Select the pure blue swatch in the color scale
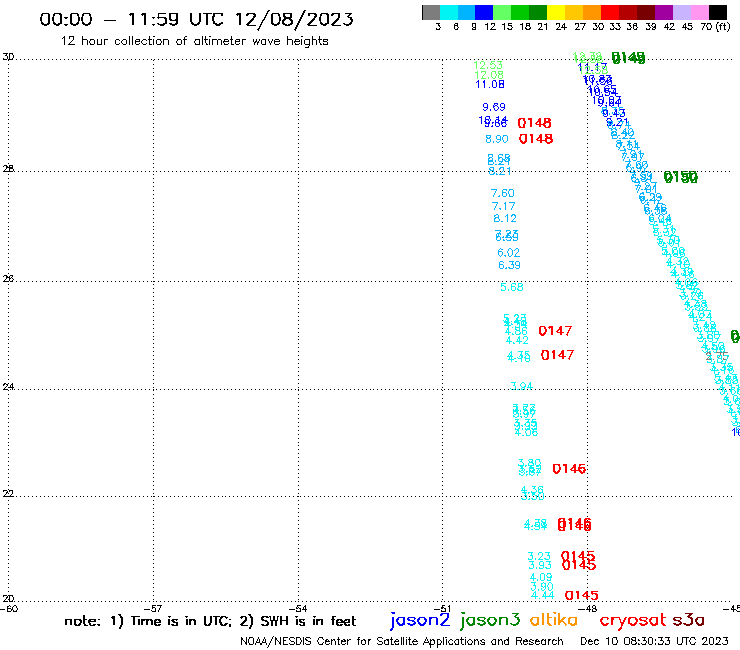The image size is (740, 650). coord(485,12)
